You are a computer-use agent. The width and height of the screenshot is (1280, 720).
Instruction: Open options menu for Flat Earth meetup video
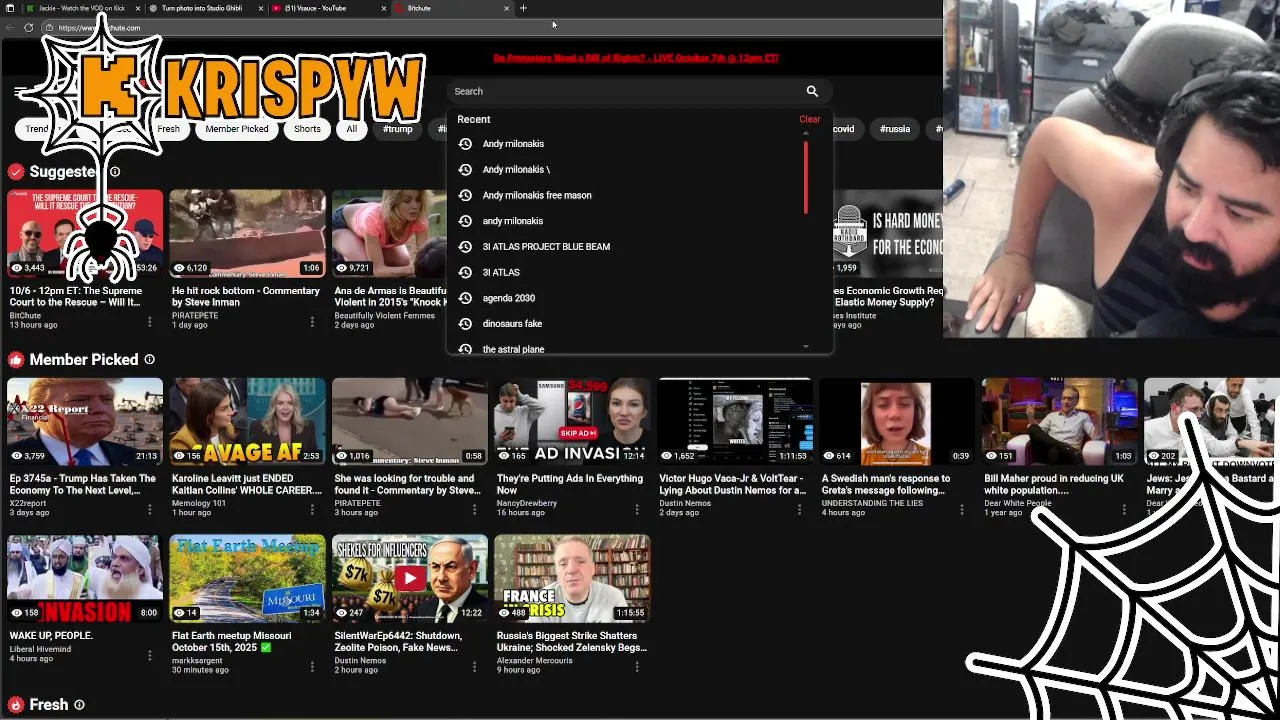click(x=312, y=666)
